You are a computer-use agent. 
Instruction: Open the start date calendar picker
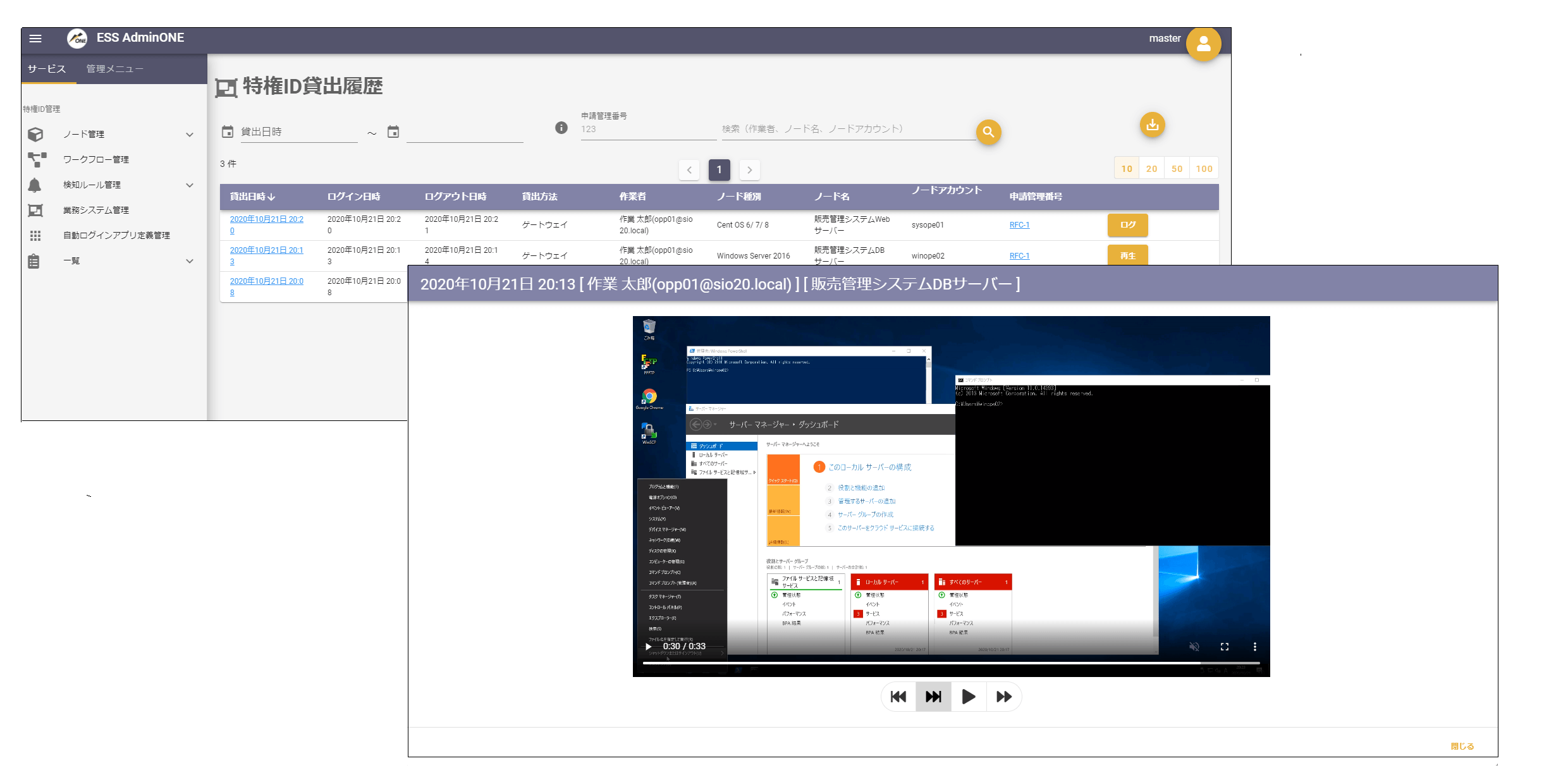(228, 131)
